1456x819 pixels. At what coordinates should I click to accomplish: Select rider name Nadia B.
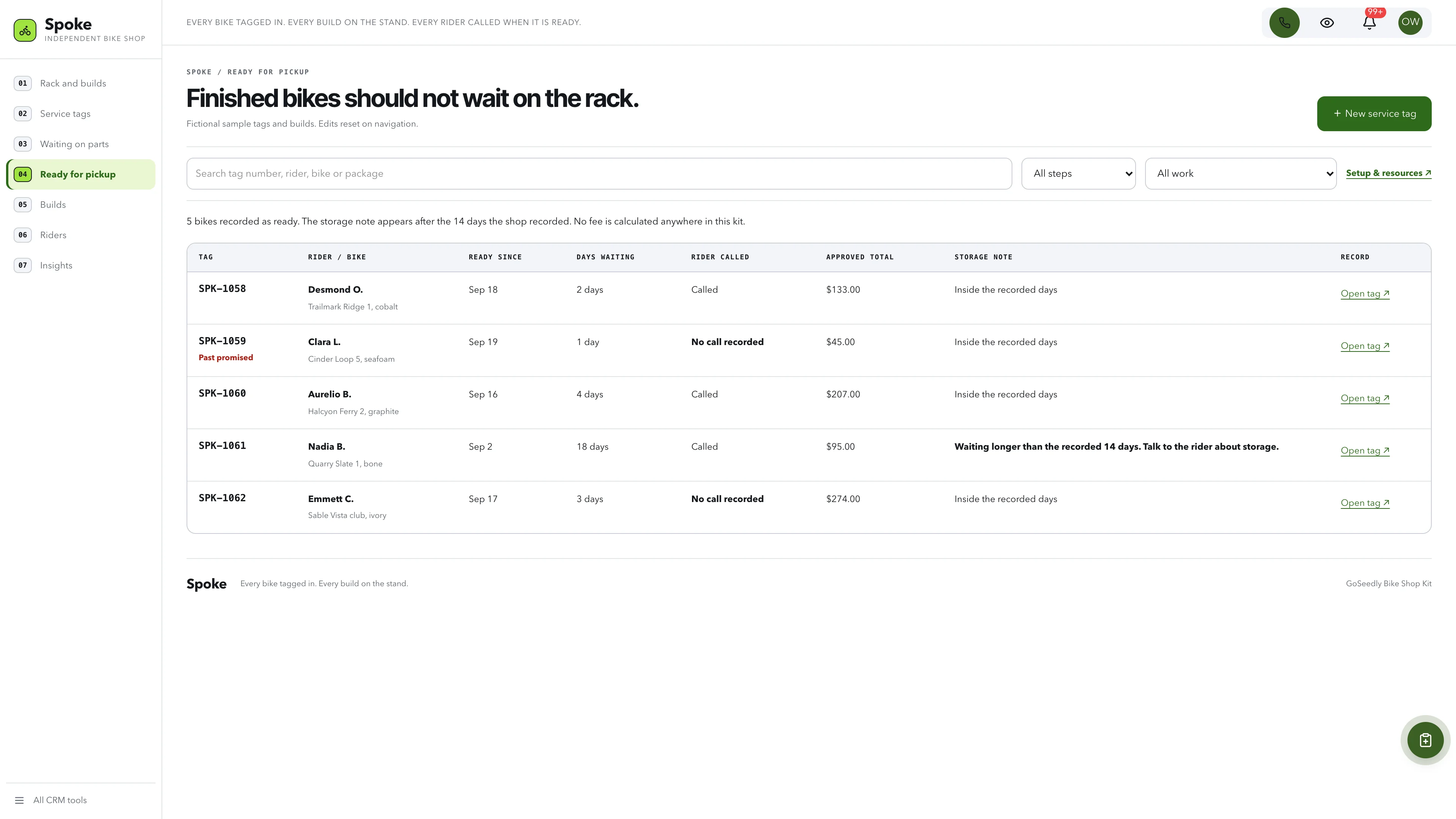click(326, 447)
